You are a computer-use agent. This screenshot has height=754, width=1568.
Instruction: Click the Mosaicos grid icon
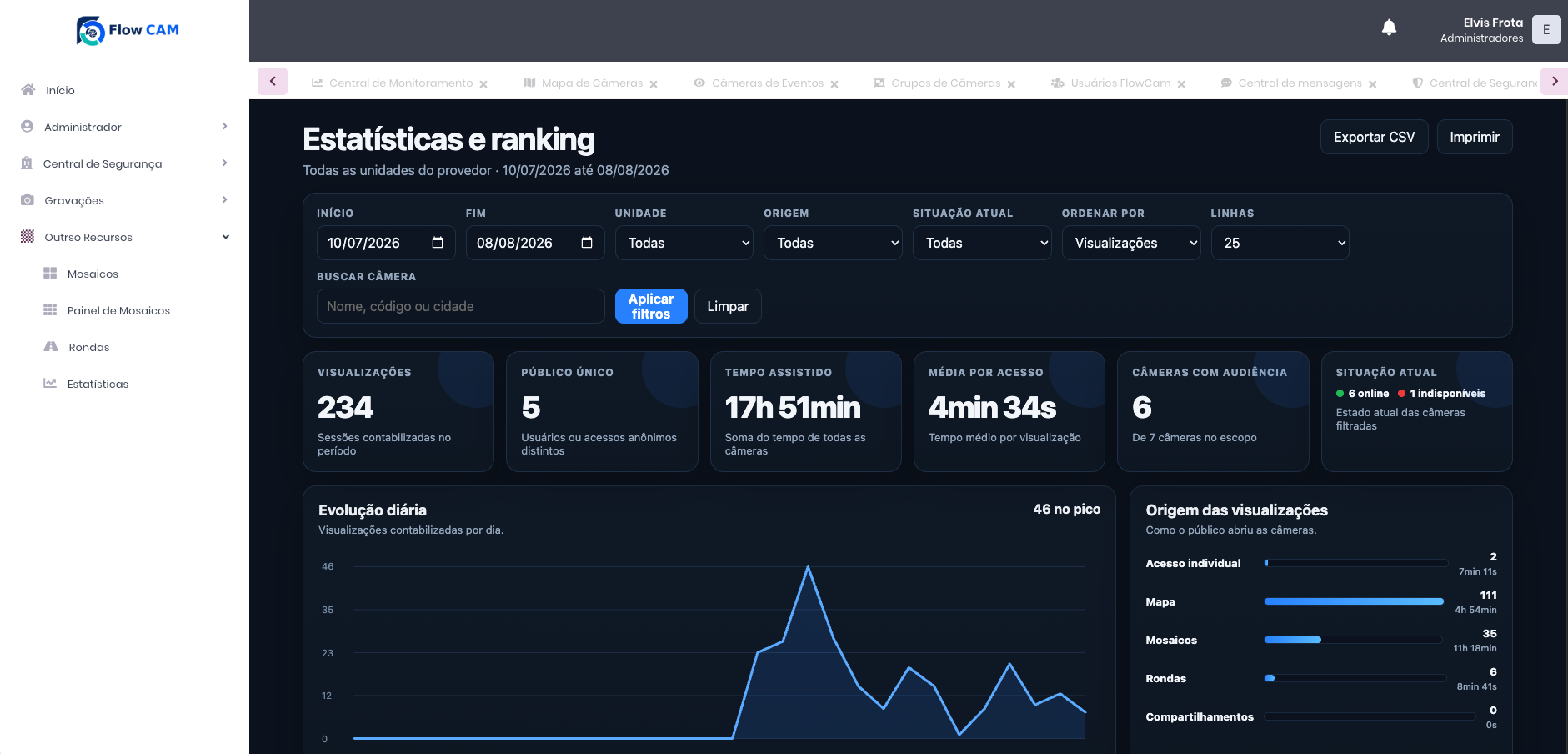pos(50,273)
